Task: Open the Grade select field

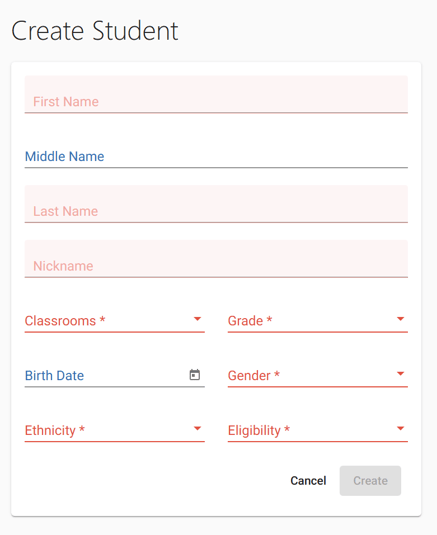Action: click(318, 321)
